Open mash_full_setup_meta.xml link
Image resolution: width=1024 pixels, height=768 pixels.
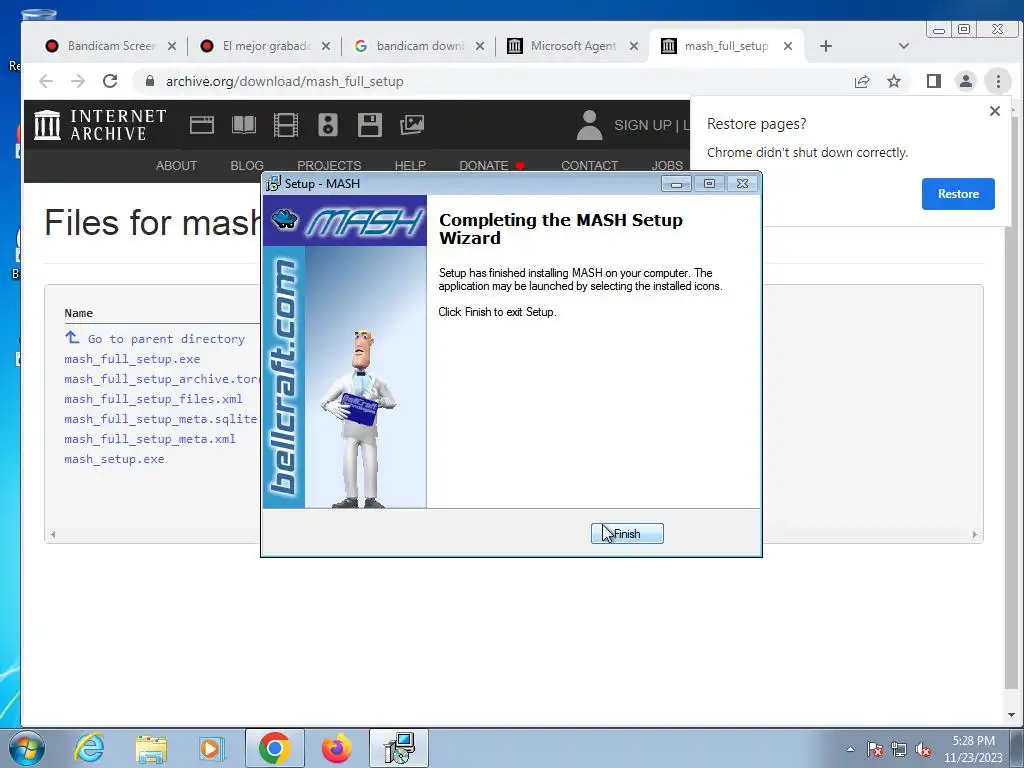(150, 439)
